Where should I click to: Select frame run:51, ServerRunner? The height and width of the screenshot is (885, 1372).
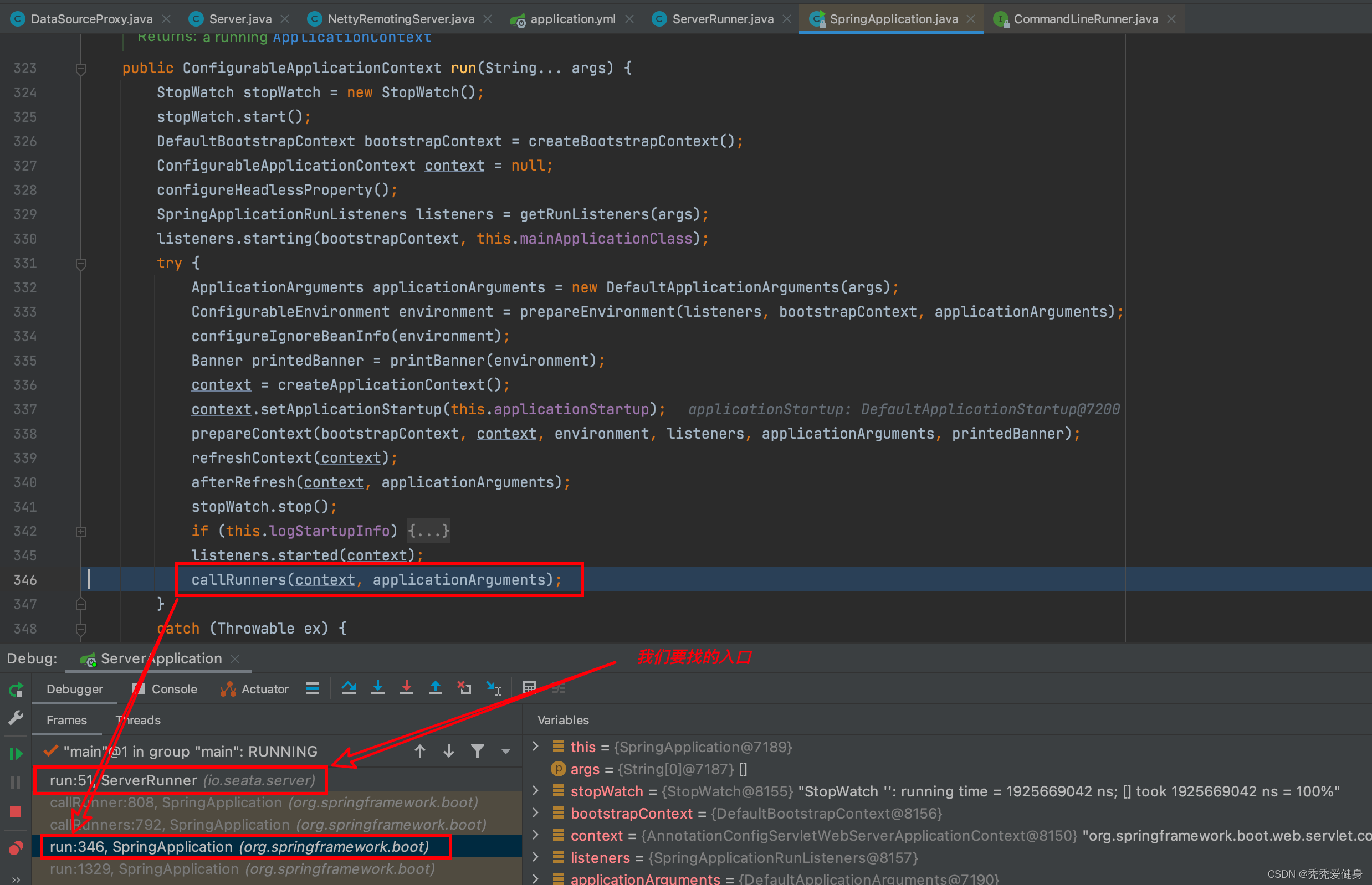point(277,780)
